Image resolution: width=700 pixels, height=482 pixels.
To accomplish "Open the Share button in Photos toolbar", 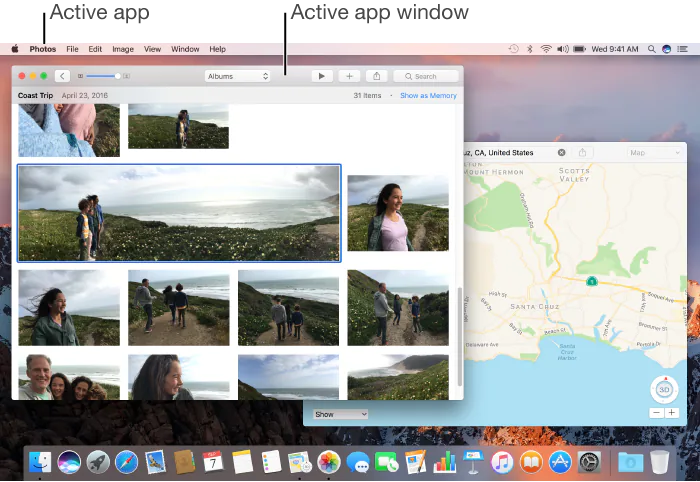I will click(377, 76).
